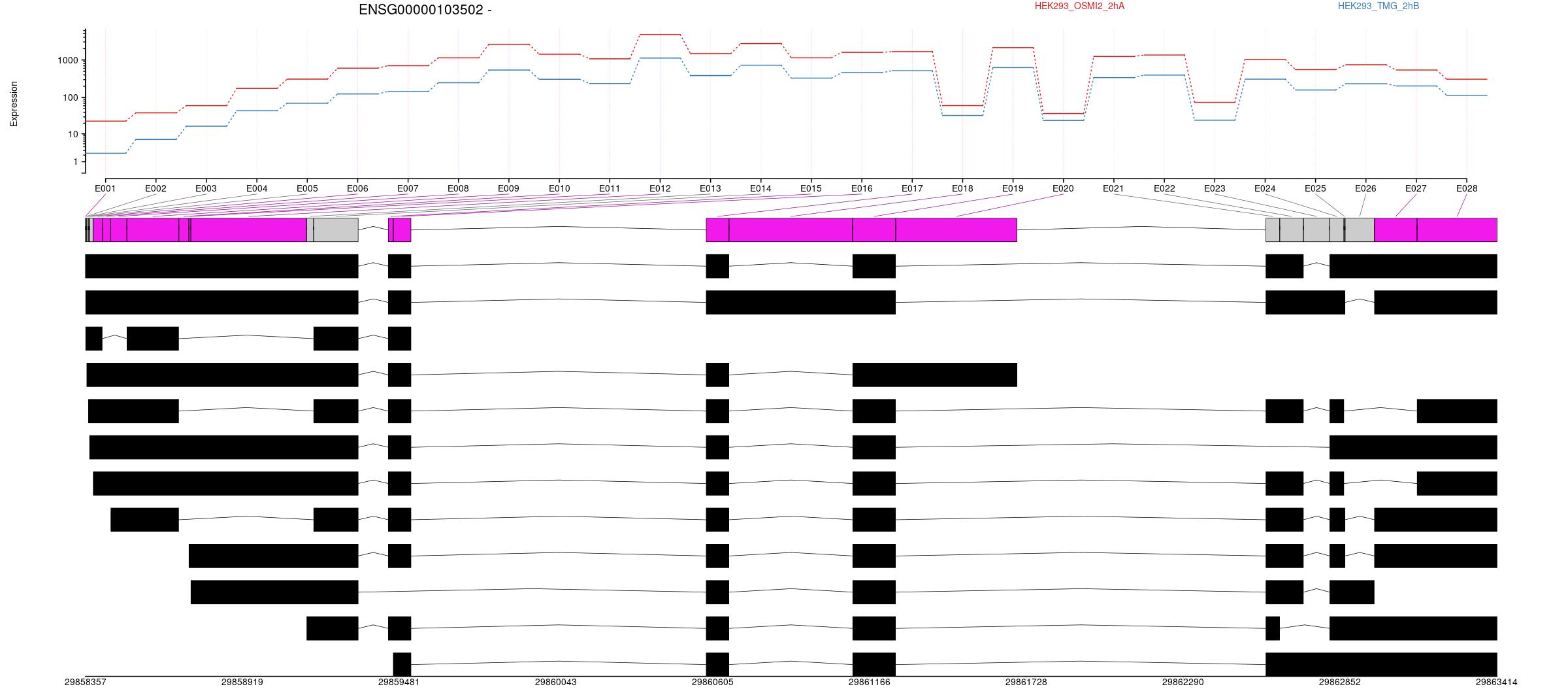Click exon label E015
The width and height of the screenshot is (1568, 693).
pyautogui.click(x=811, y=189)
